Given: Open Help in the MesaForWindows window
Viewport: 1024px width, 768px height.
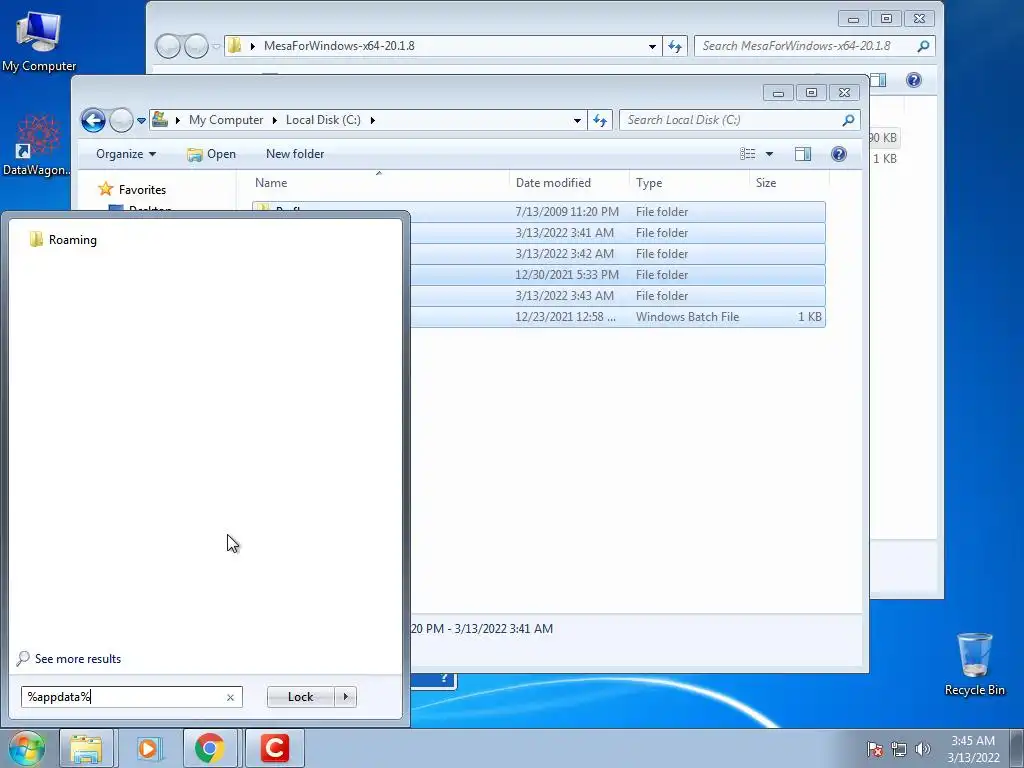Looking at the screenshot, I should [x=914, y=80].
